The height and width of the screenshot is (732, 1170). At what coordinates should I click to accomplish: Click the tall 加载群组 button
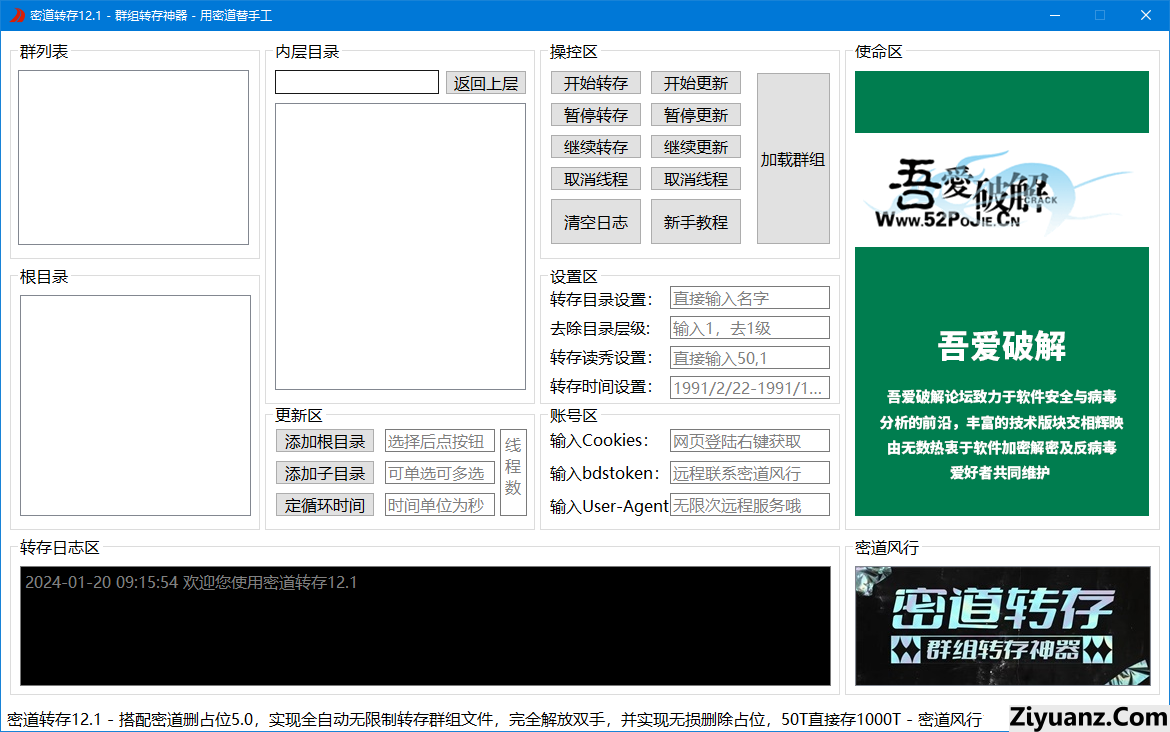[793, 158]
